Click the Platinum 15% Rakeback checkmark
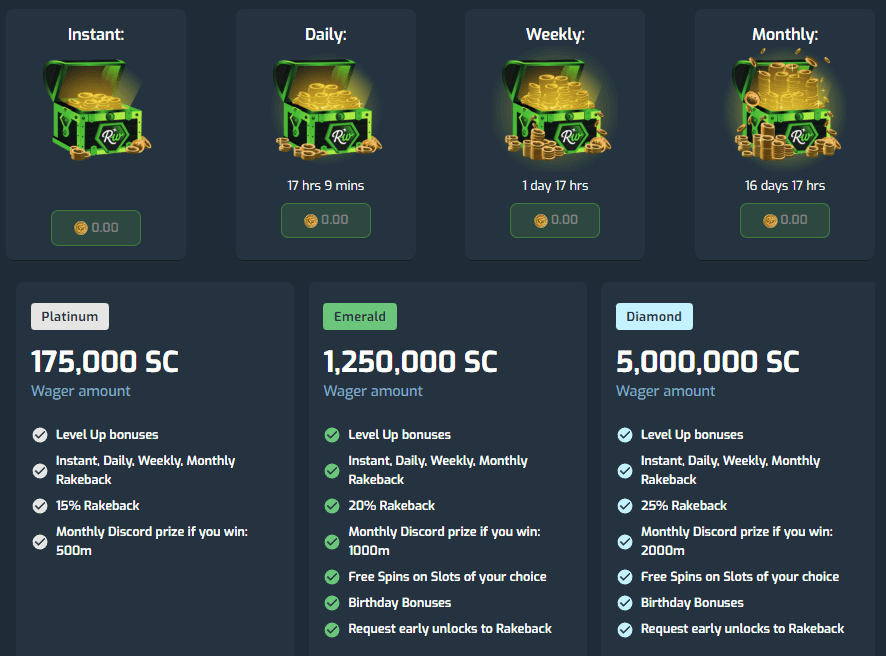 tap(40, 506)
